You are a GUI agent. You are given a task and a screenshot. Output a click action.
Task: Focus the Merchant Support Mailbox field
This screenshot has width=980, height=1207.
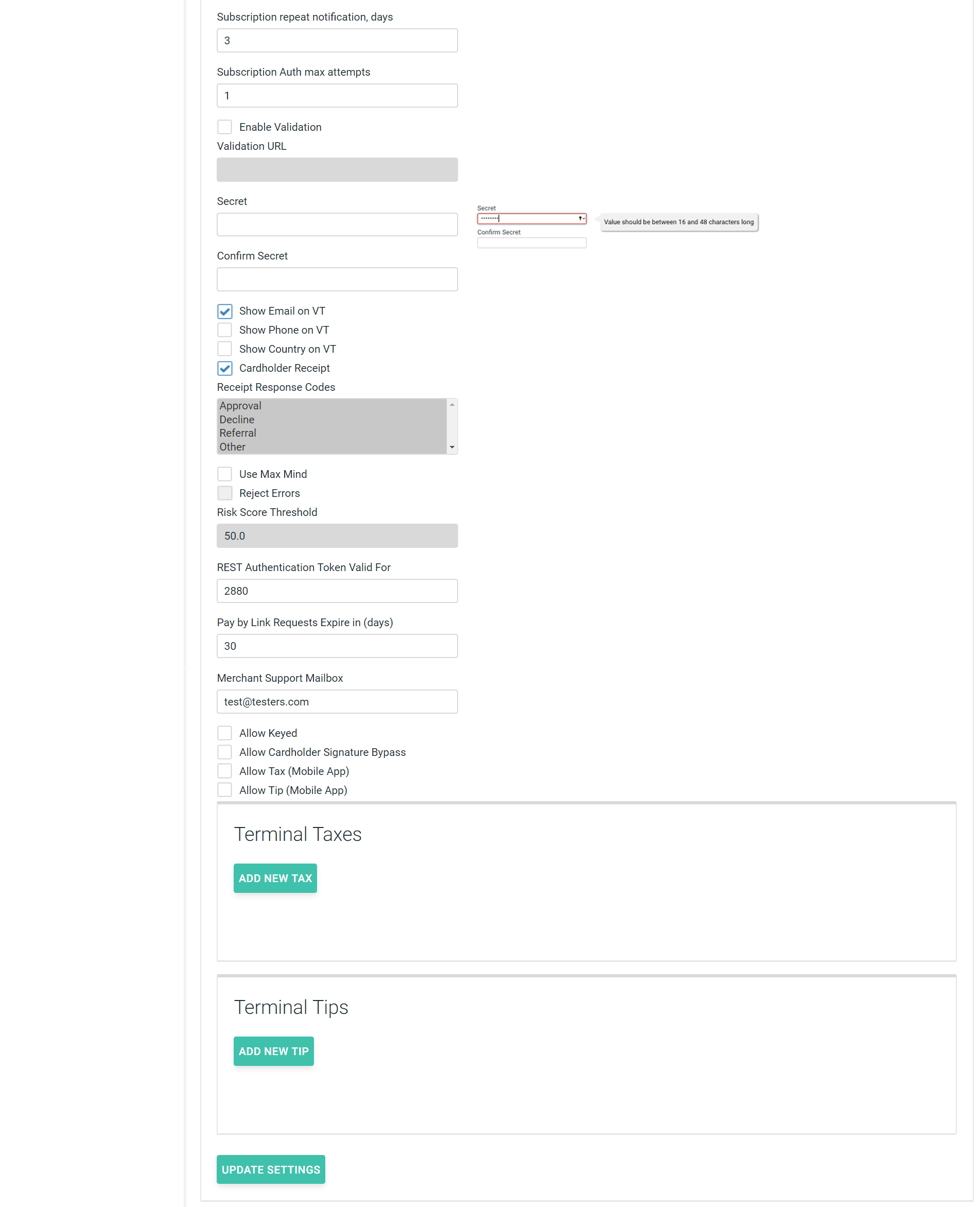337,701
